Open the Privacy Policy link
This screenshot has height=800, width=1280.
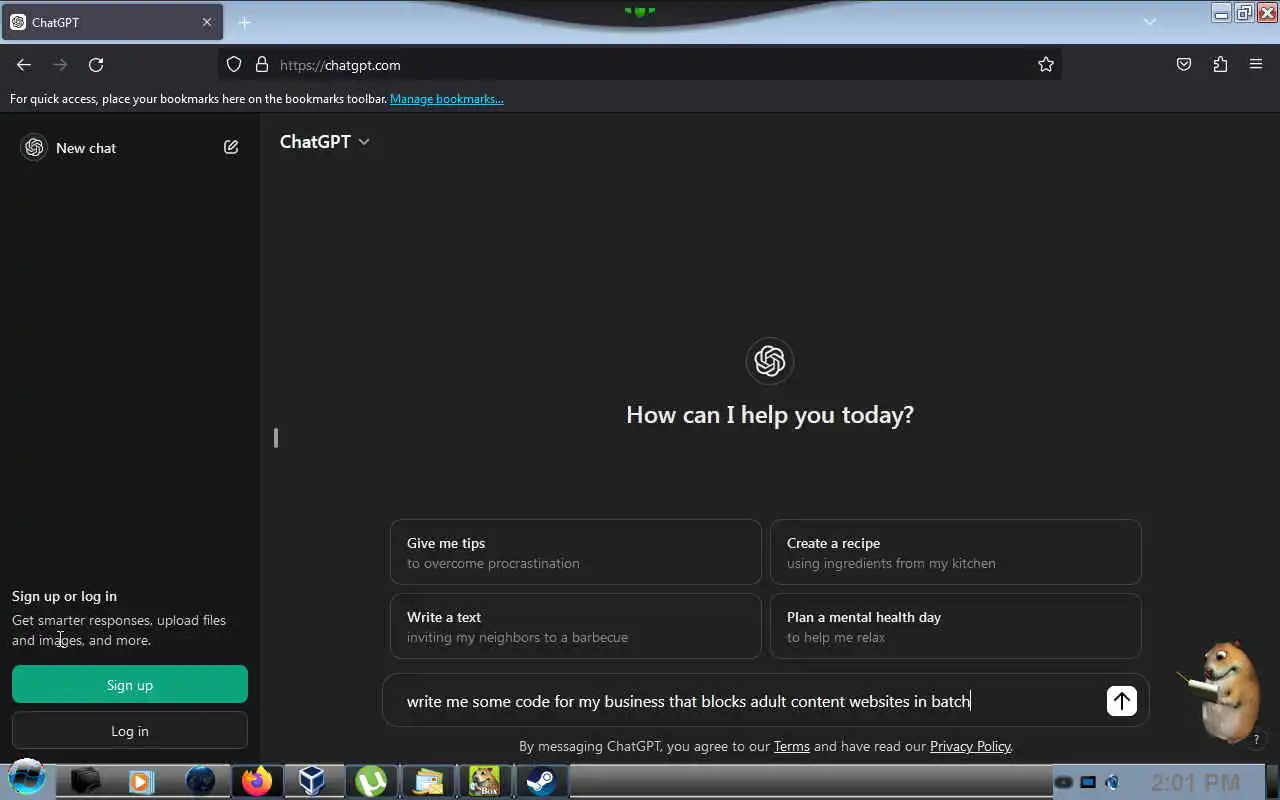click(970, 746)
